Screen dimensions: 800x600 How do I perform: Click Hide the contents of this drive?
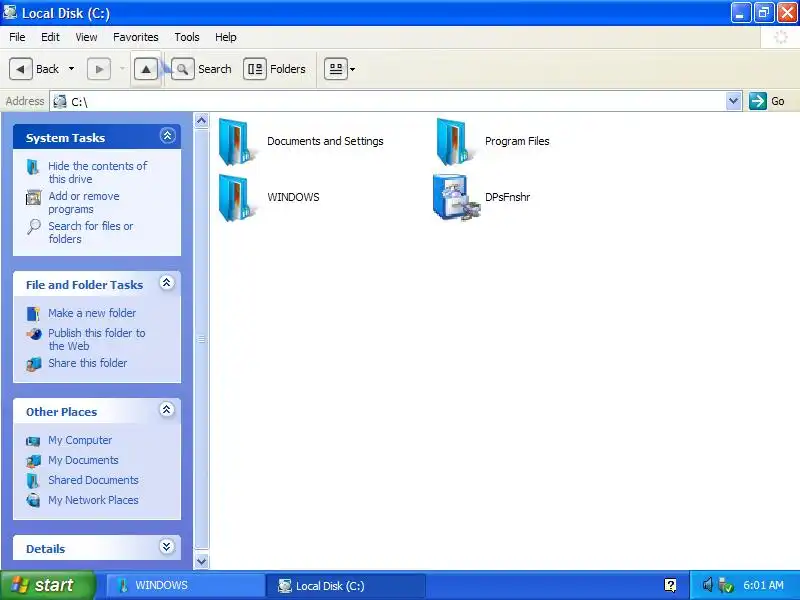(97, 172)
